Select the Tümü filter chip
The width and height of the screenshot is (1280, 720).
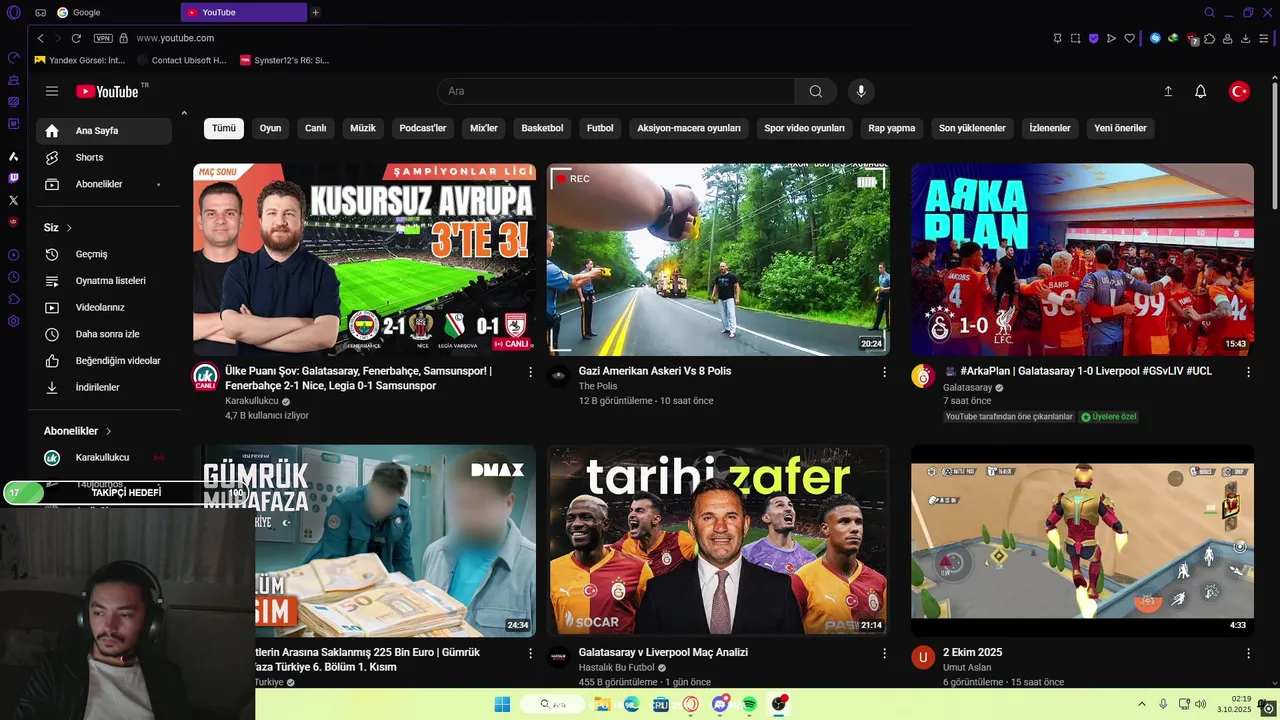tap(224, 128)
